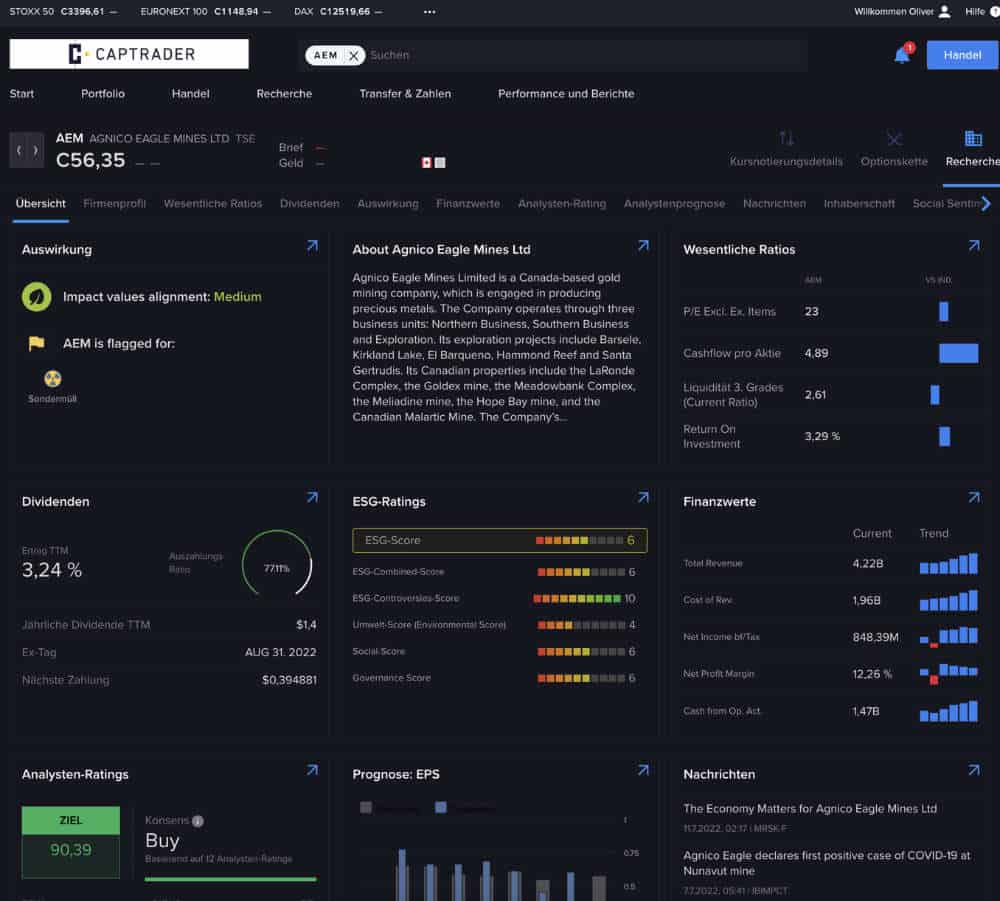
Task: Expand the Finanzwerte card
Action: click(974, 498)
